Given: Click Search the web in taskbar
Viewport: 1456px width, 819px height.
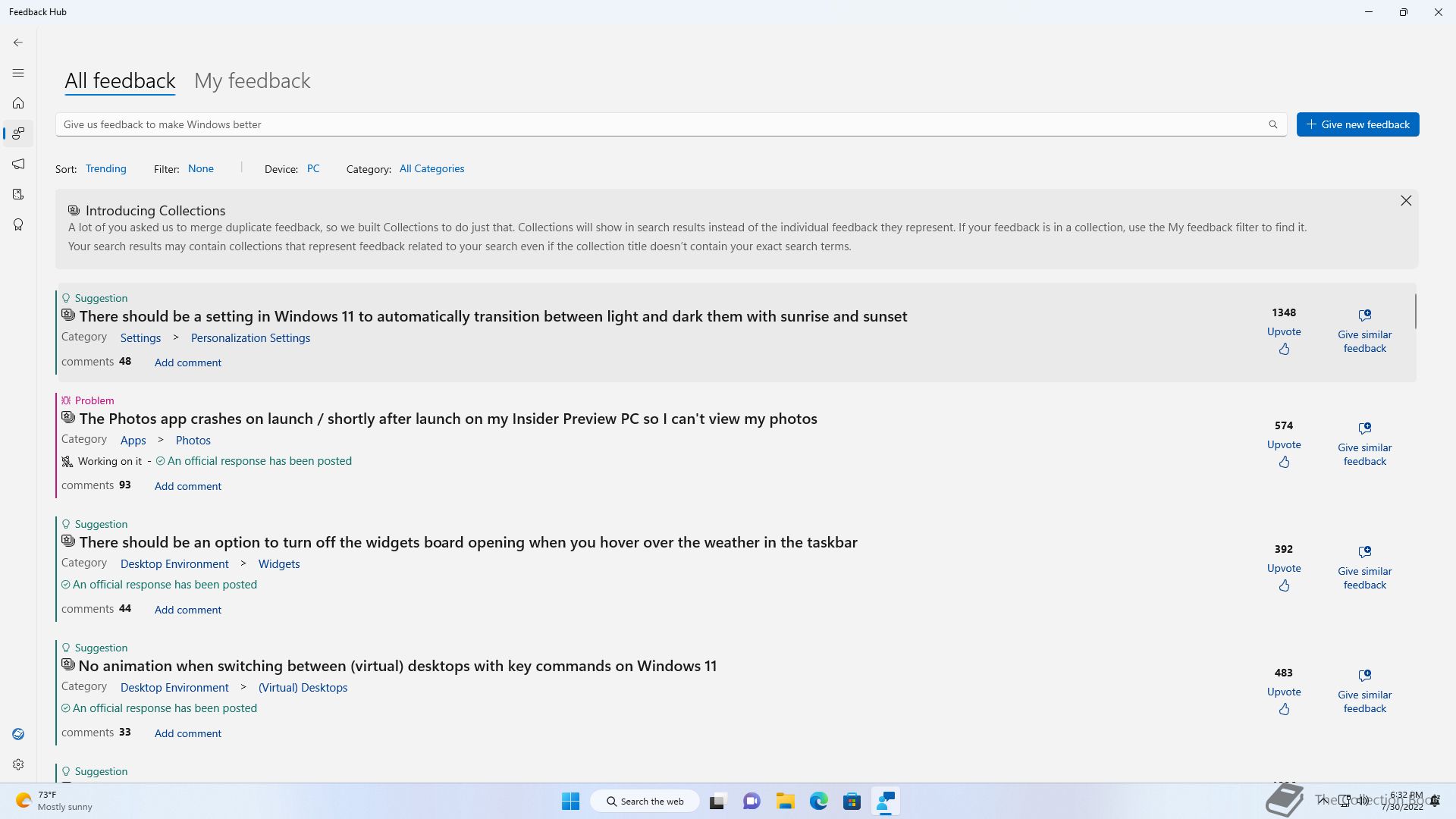Looking at the screenshot, I should (x=645, y=801).
